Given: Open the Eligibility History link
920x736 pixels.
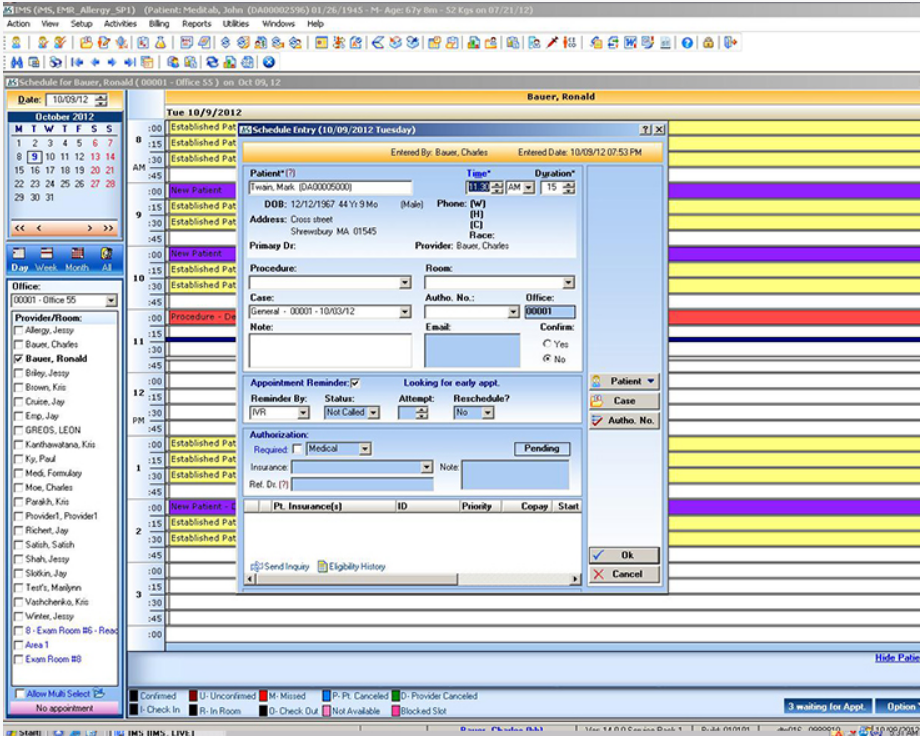Looking at the screenshot, I should coord(351,566).
